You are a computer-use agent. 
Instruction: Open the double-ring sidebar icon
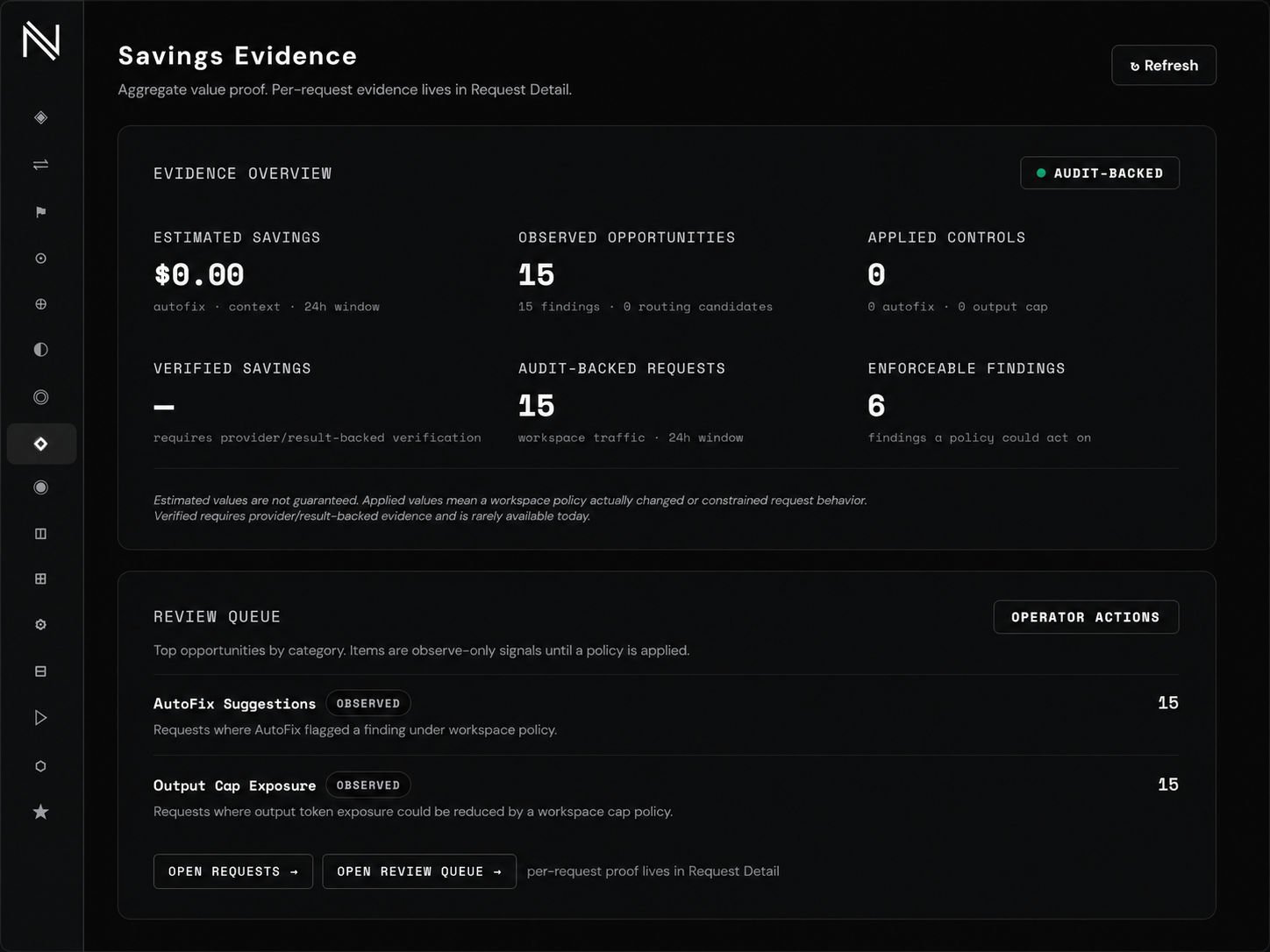click(x=40, y=397)
